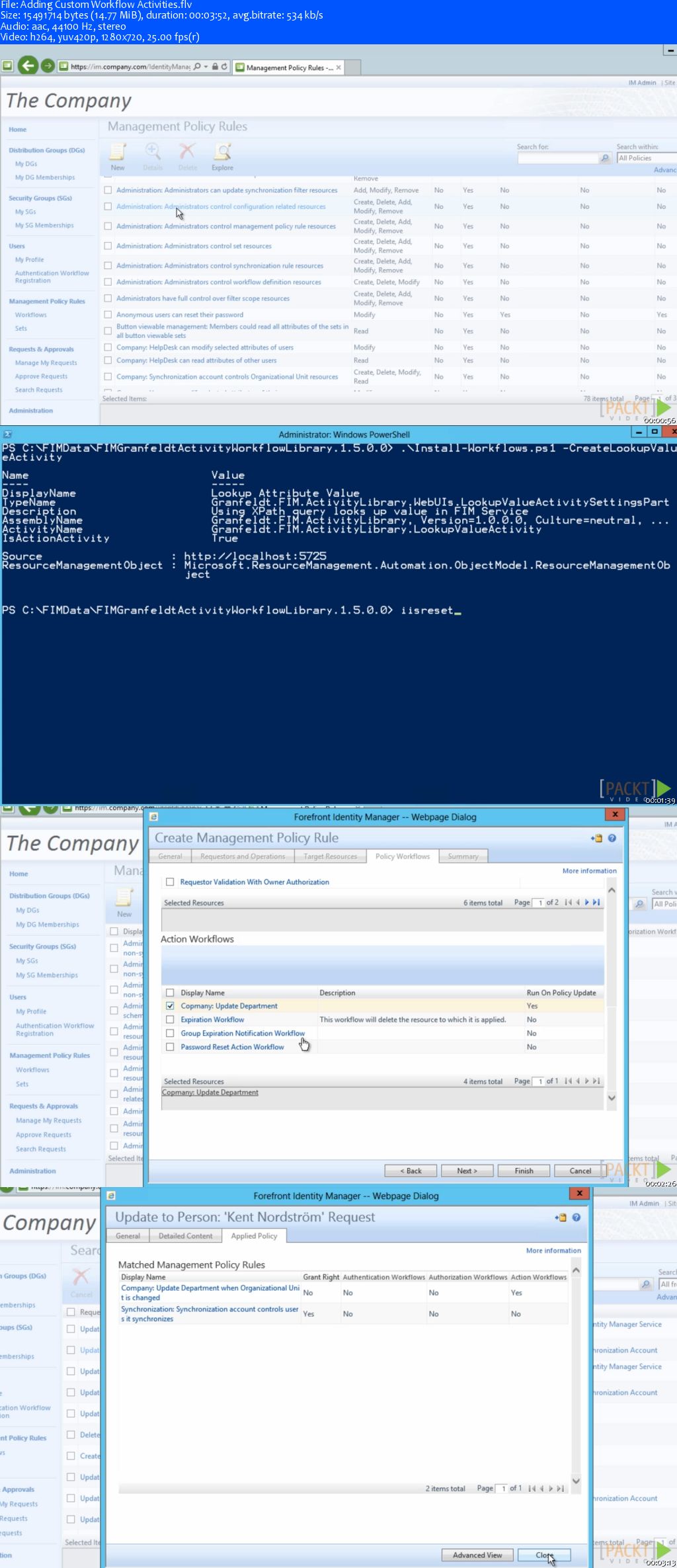Viewport: 677px width, 1568px height.
Task: Tick the checkbox for Company: HelpDesk can modify selected attributes
Action: (108, 347)
